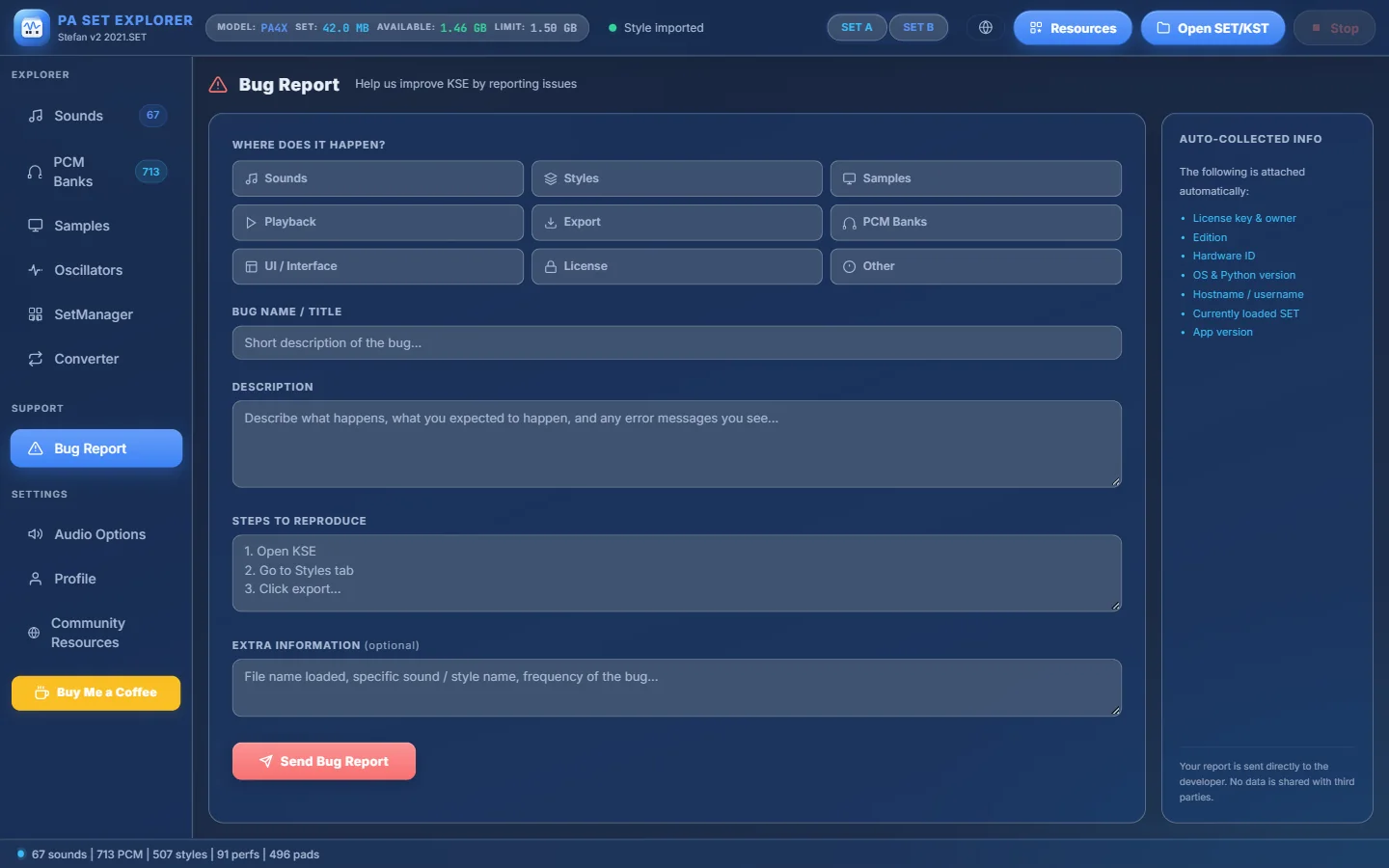The image size is (1389, 868).
Task: Choose Sounds as bug location
Action: point(378,178)
